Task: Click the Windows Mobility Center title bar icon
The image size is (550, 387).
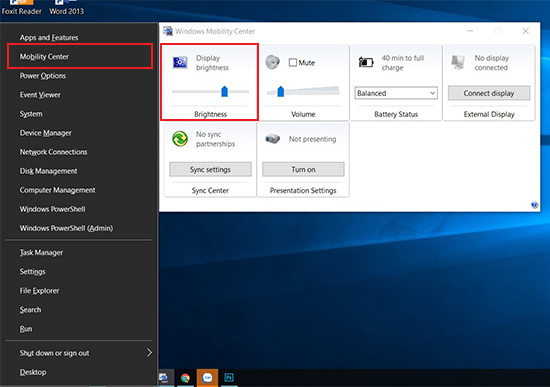Action: [x=168, y=31]
